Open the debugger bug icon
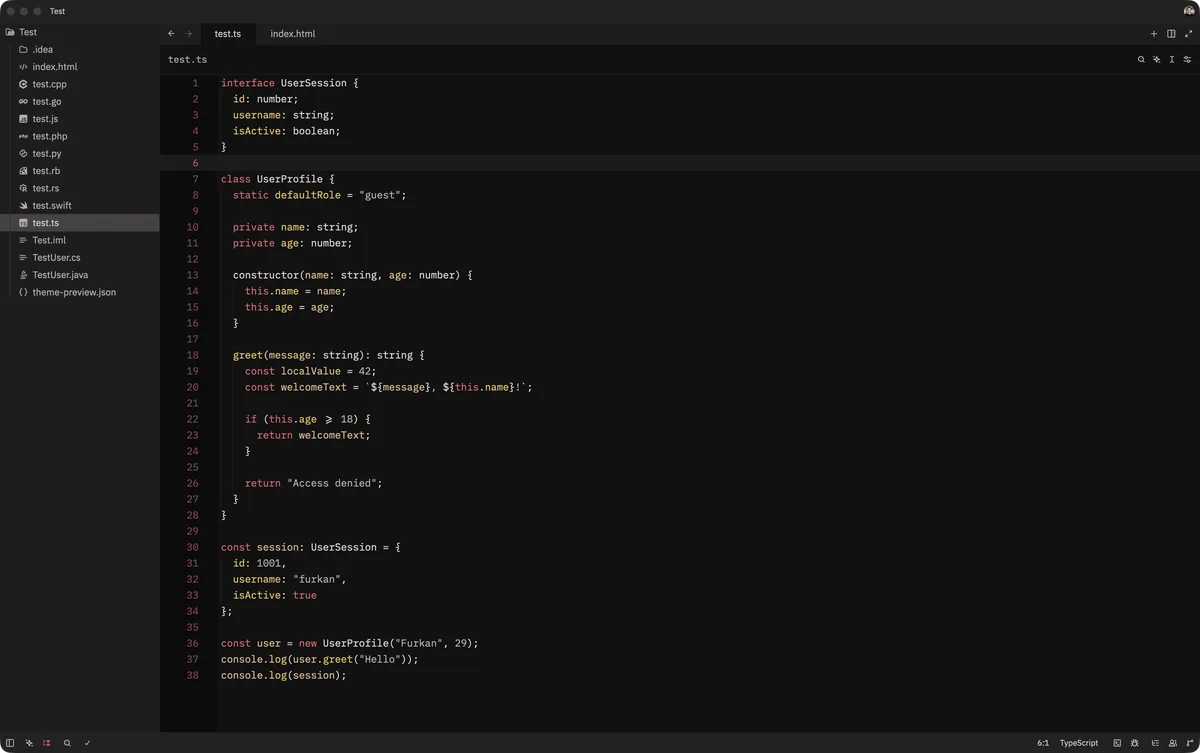Screen dimensions: 1200x753 point(1135,743)
